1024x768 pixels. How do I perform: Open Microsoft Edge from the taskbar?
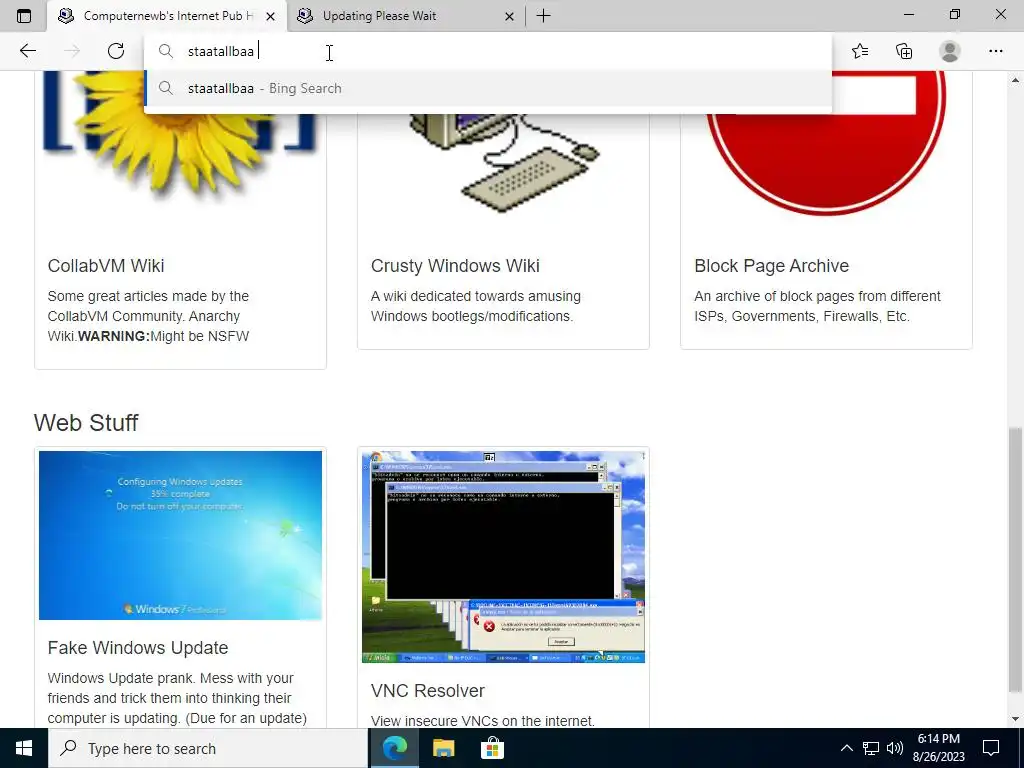click(x=395, y=748)
